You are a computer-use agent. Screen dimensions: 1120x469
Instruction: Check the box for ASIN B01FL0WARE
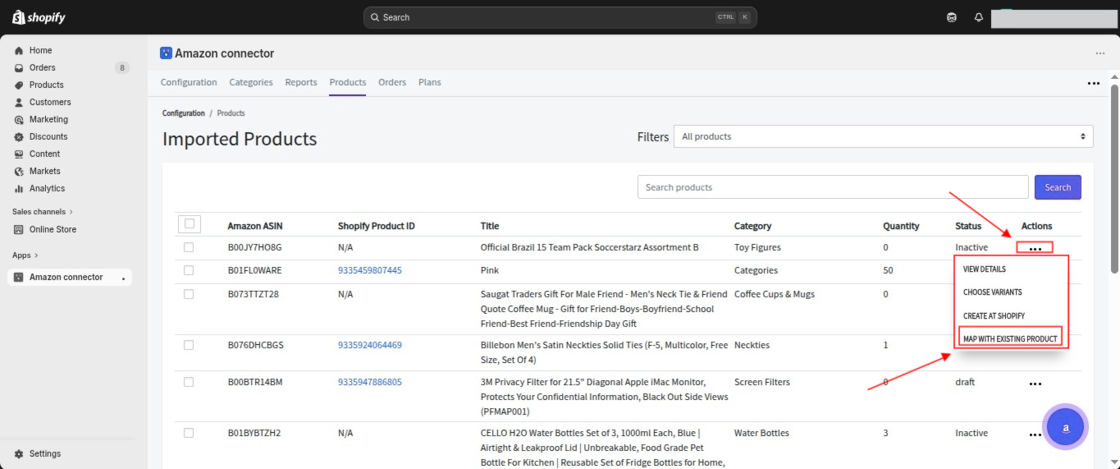[189, 271]
